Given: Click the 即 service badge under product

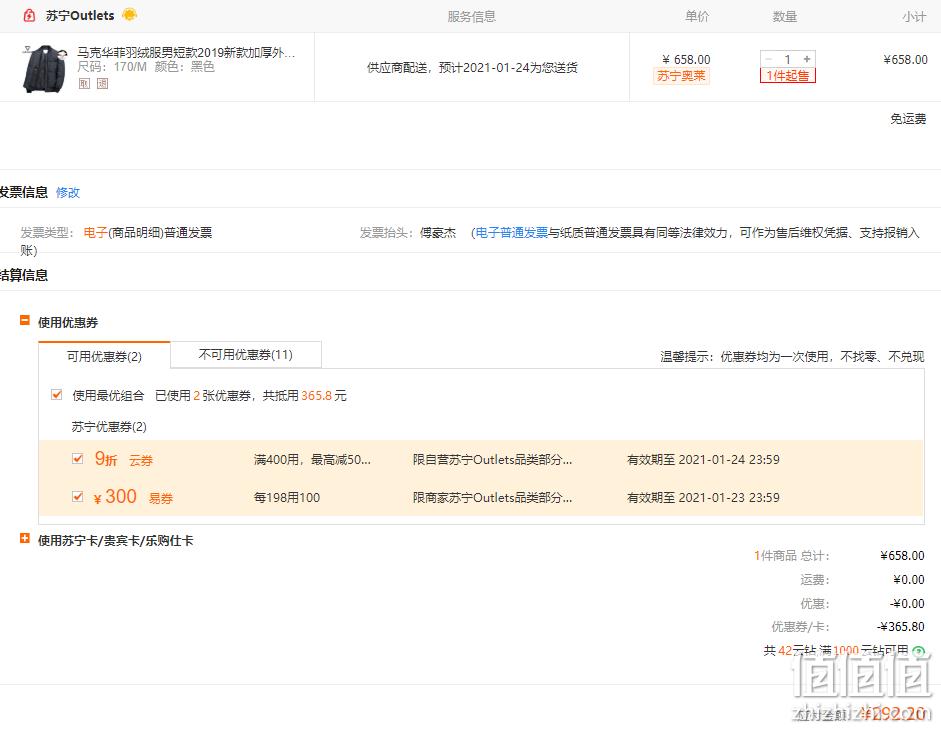Looking at the screenshot, I should tap(84, 83).
